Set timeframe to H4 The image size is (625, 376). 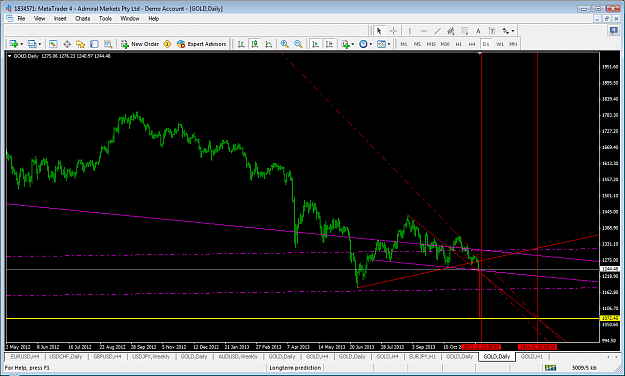pyautogui.click(x=472, y=44)
